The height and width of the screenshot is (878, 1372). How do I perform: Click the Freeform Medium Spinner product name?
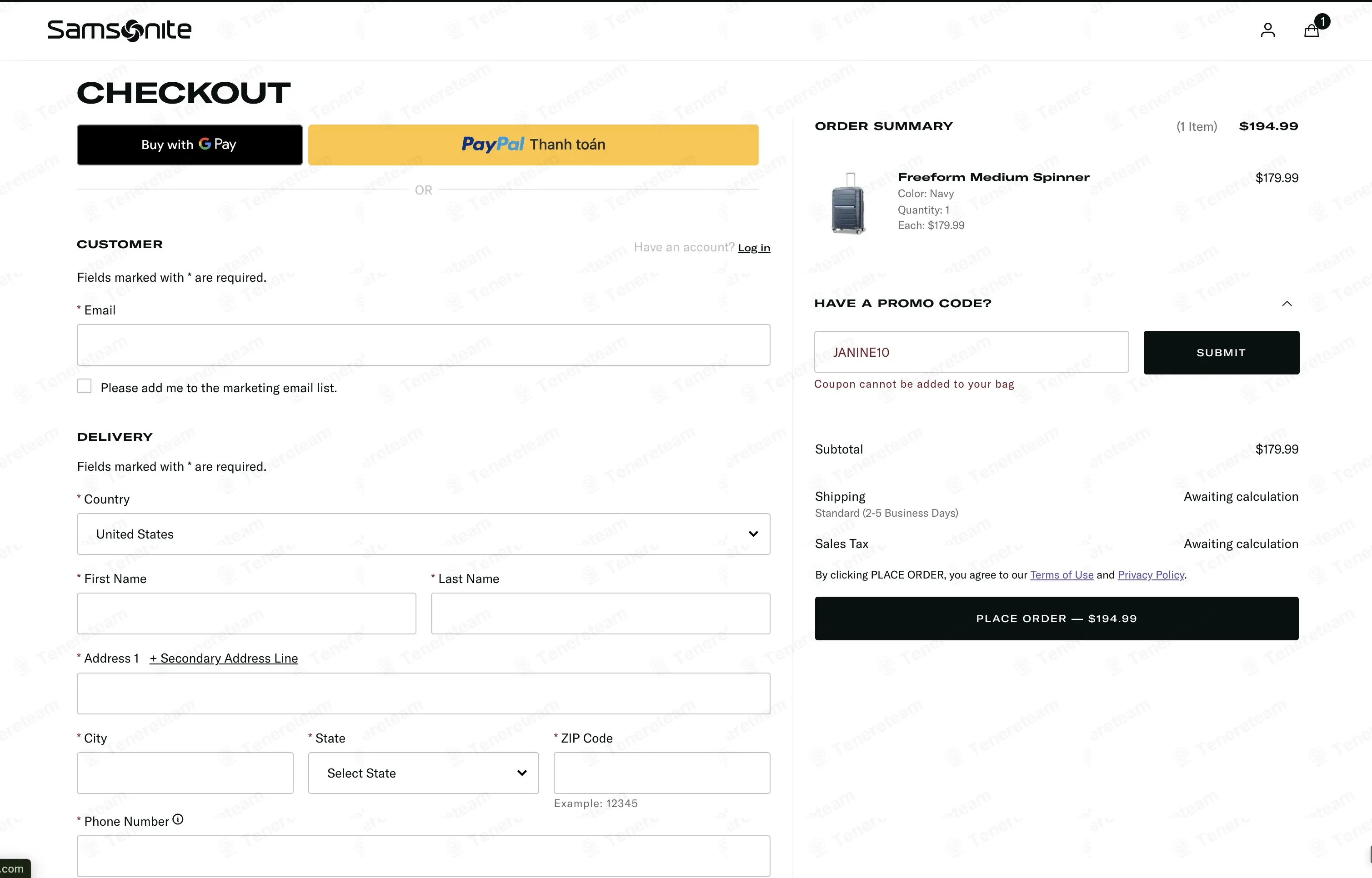click(993, 177)
